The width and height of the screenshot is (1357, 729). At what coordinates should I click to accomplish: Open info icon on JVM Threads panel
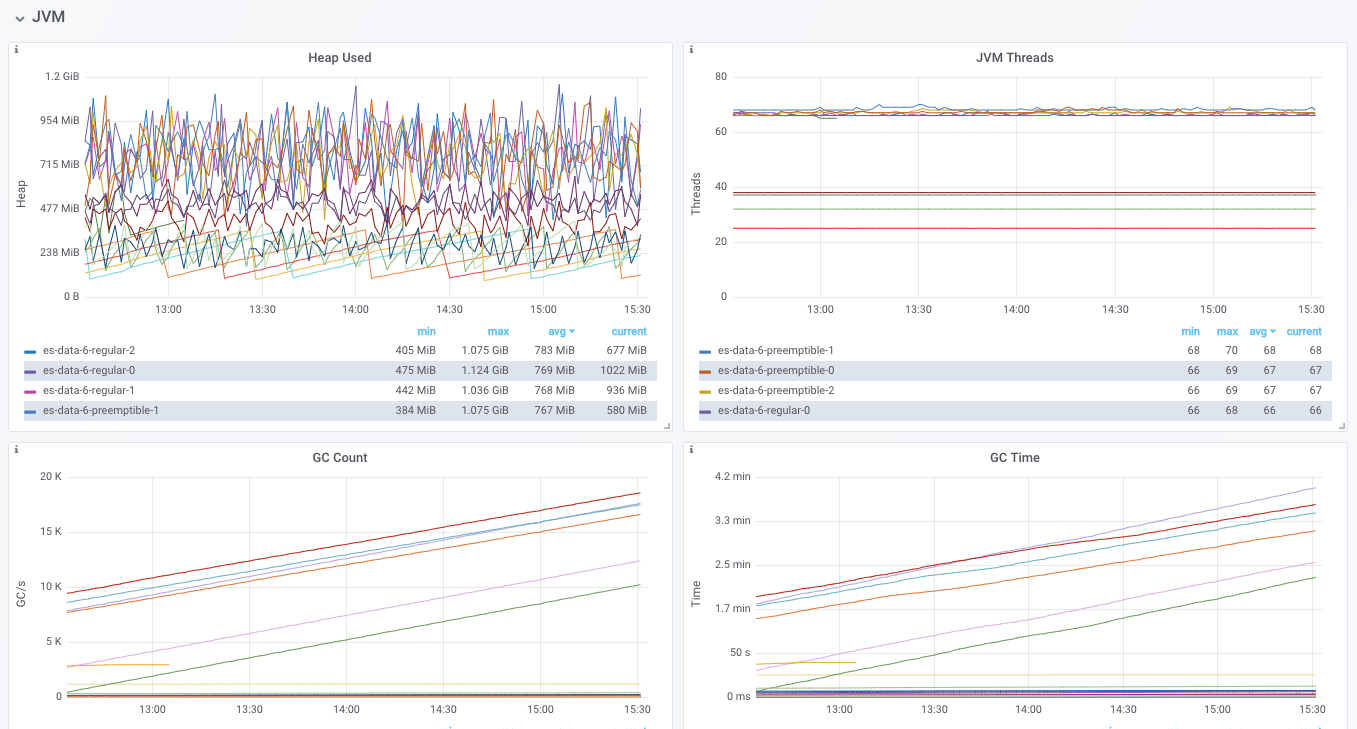pyautogui.click(x=691, y=49)
